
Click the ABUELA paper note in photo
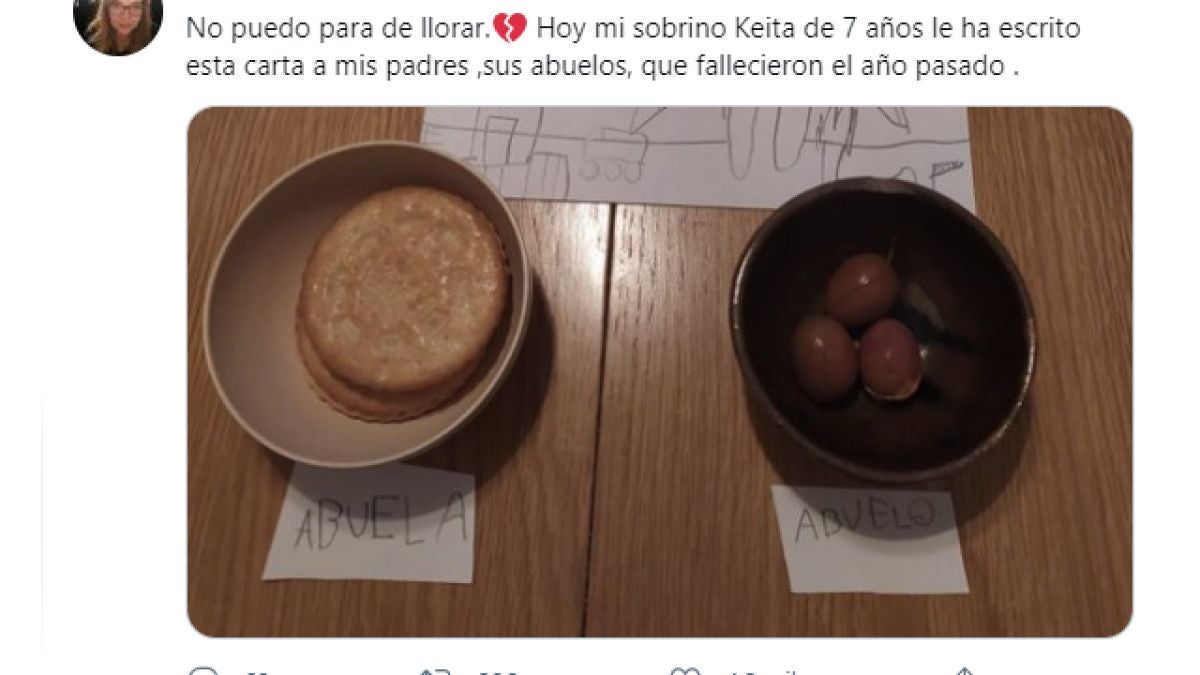tap(370, 522)
